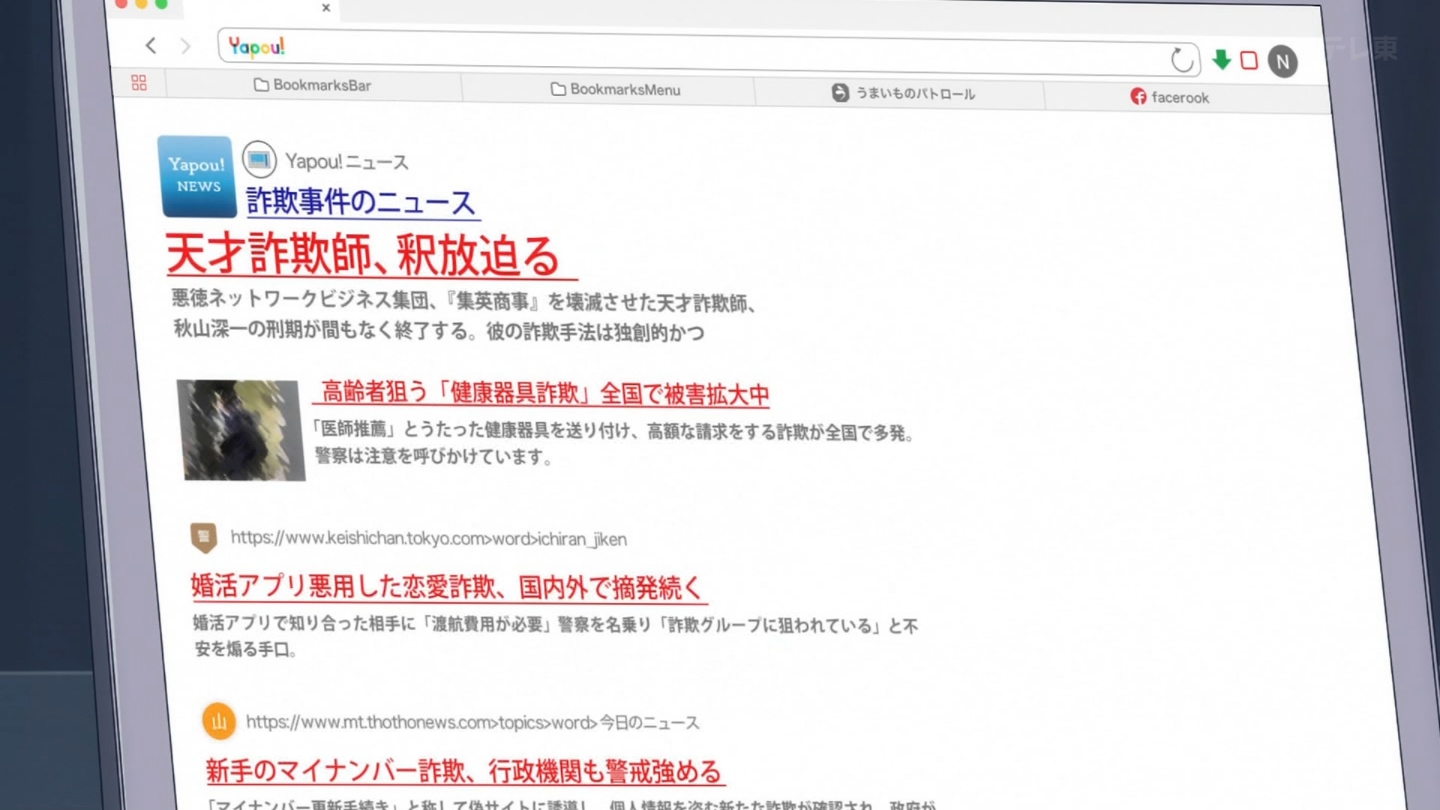Image resolution: width=1440 pixels, height=810 pixels.
Task: Click the orange 山 site favicon
Action: (219, 721)
